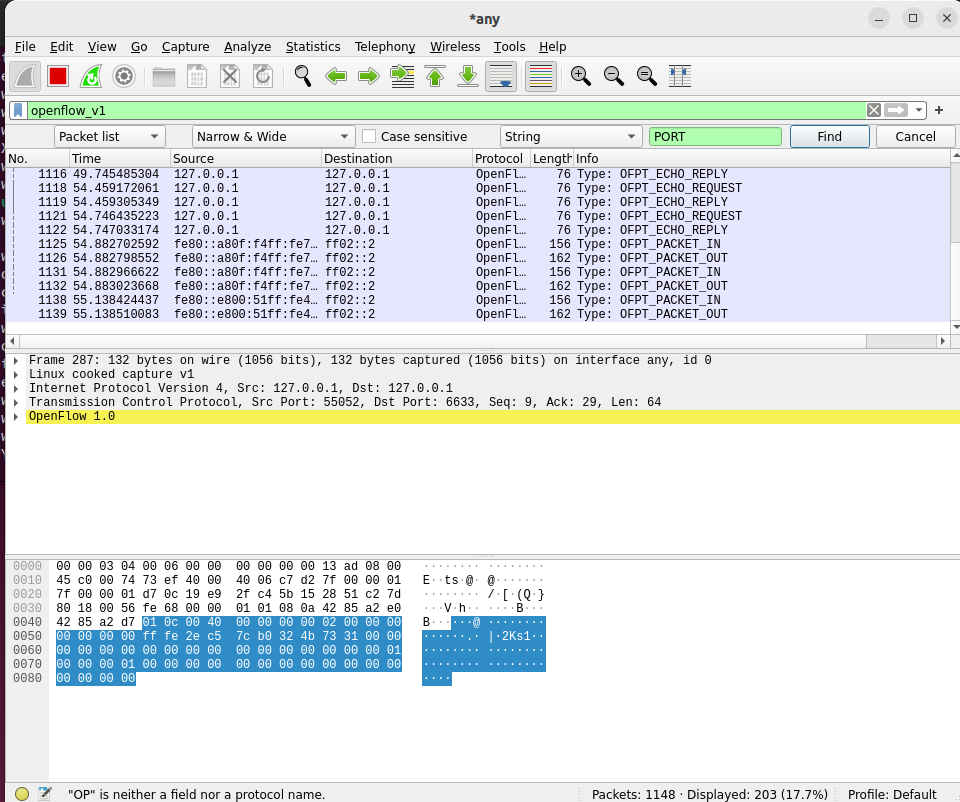Image resolution: width=960 pixels, height=802 pixels.
Task: Select packet 1125 OFPT_PACKET_IN row
Action: click(478, 244)
